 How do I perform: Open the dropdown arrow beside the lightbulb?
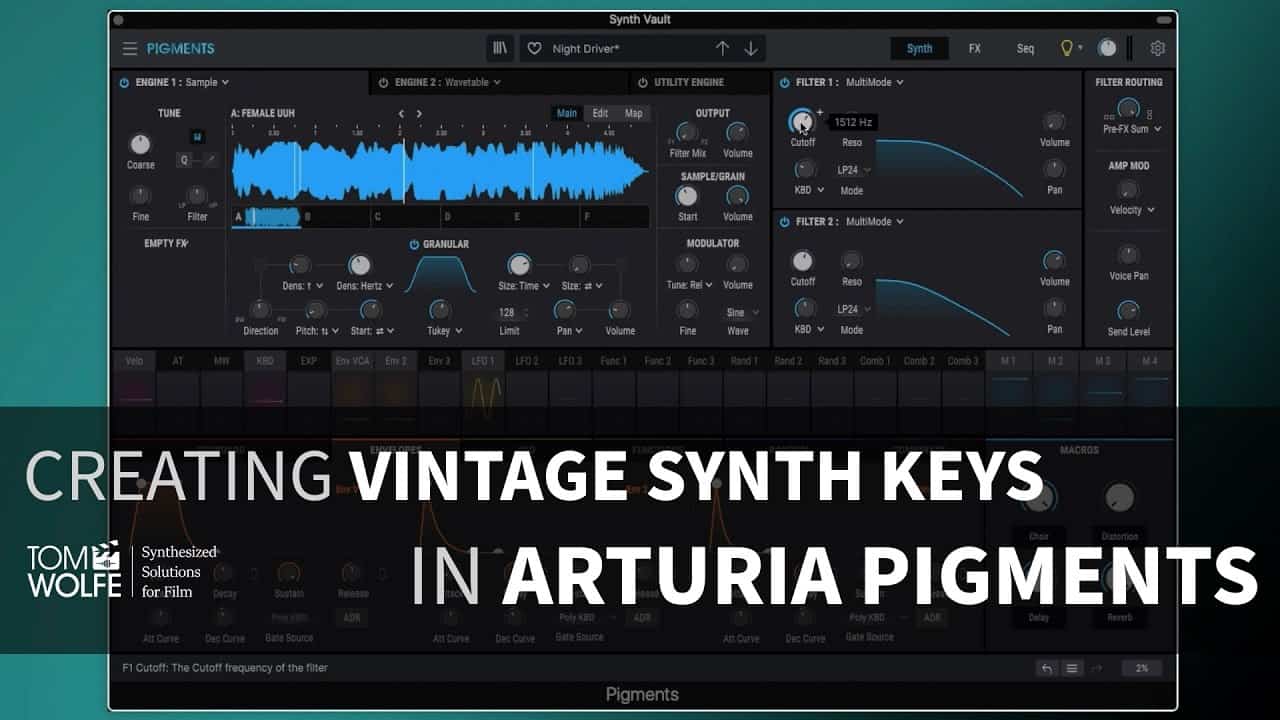[x=1080, y=49]
